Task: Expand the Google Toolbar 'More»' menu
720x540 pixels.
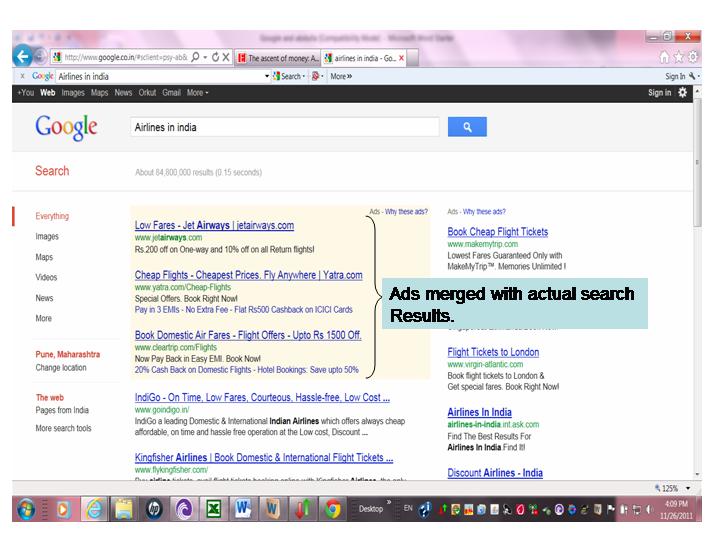Action: point(341,76)
